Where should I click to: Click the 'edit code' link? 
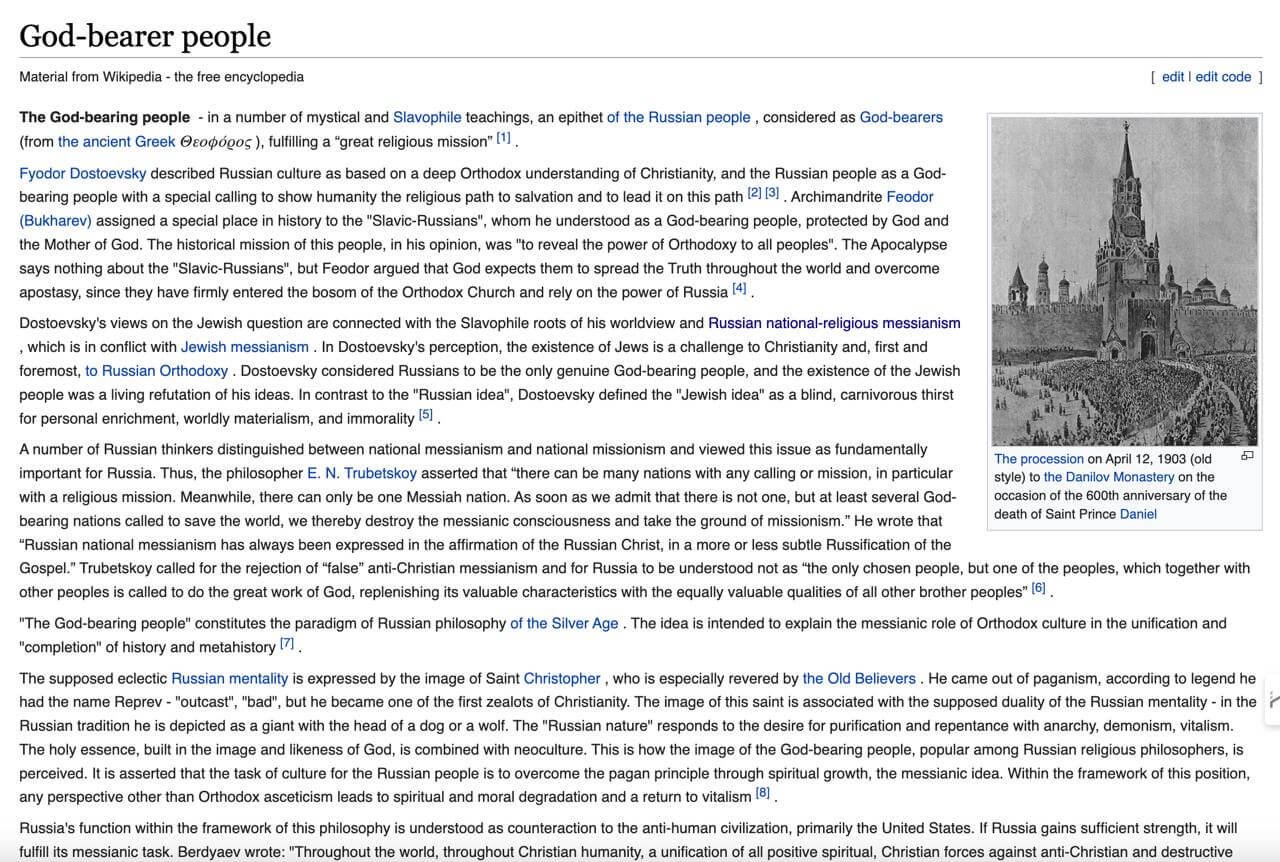tap(1223, 77)
